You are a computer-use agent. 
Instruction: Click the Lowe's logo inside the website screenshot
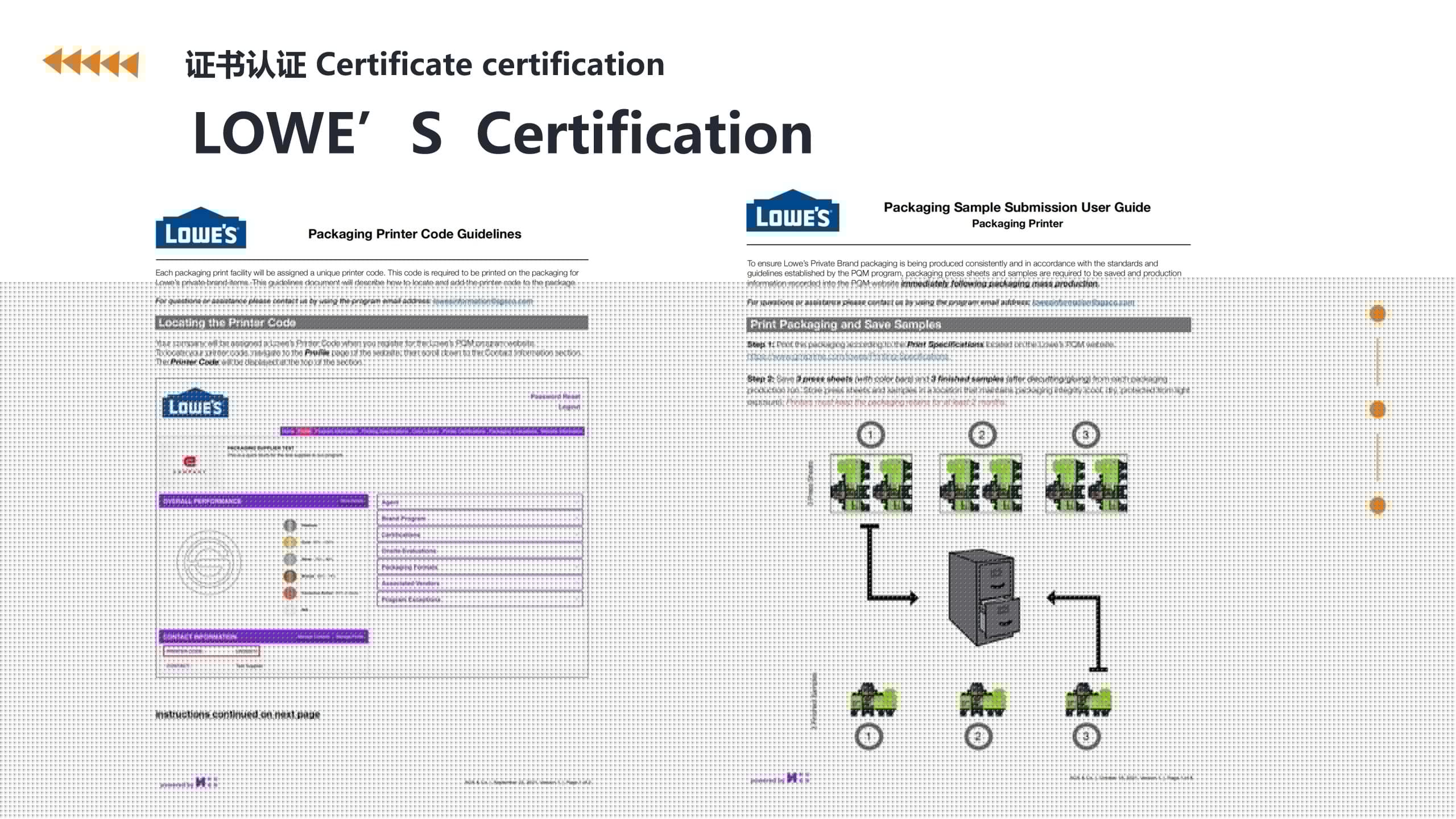(195, 404)
